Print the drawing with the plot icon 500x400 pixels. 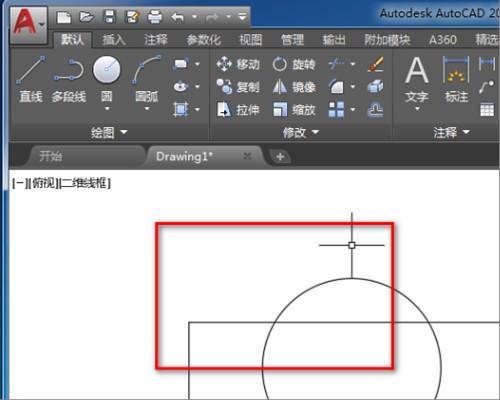(155, 17)
